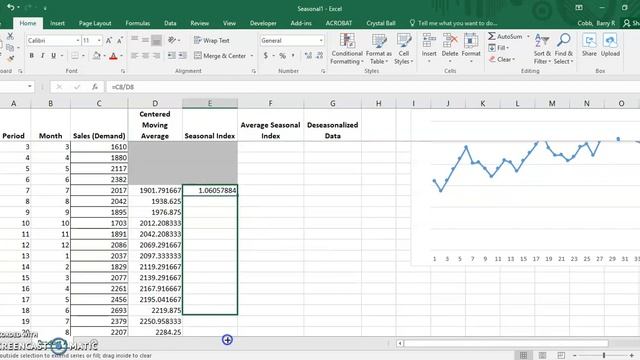Click Merge & Center button
This screenshot has height=360, width=640.
(220, 56)
